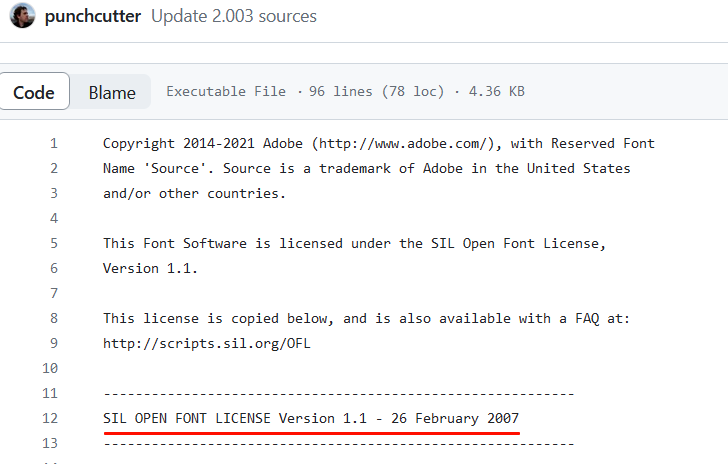Click text 'and/or other countries.'
The width and height of the screenshot is (728, 464).
coord(194,194)
